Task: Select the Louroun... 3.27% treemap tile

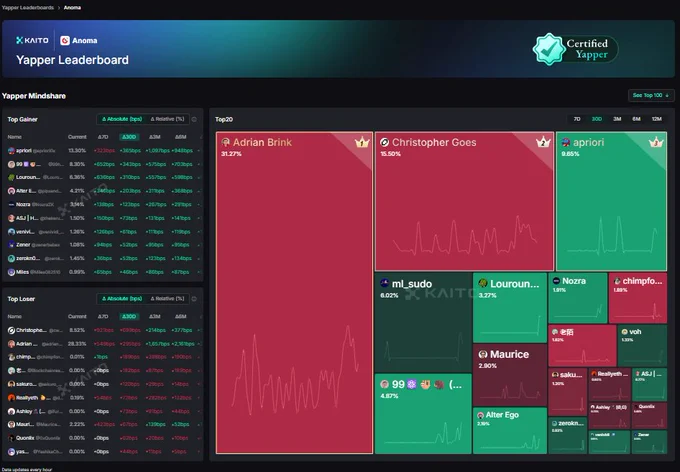Action: [x=510, y=308]
